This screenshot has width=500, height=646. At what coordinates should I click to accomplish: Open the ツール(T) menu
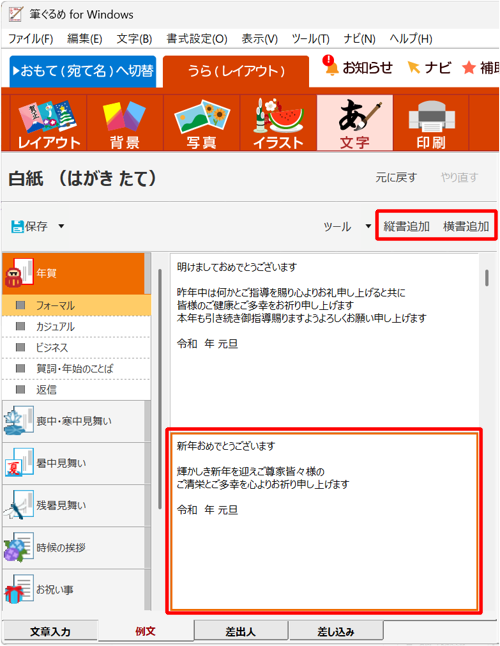[311, 39]
